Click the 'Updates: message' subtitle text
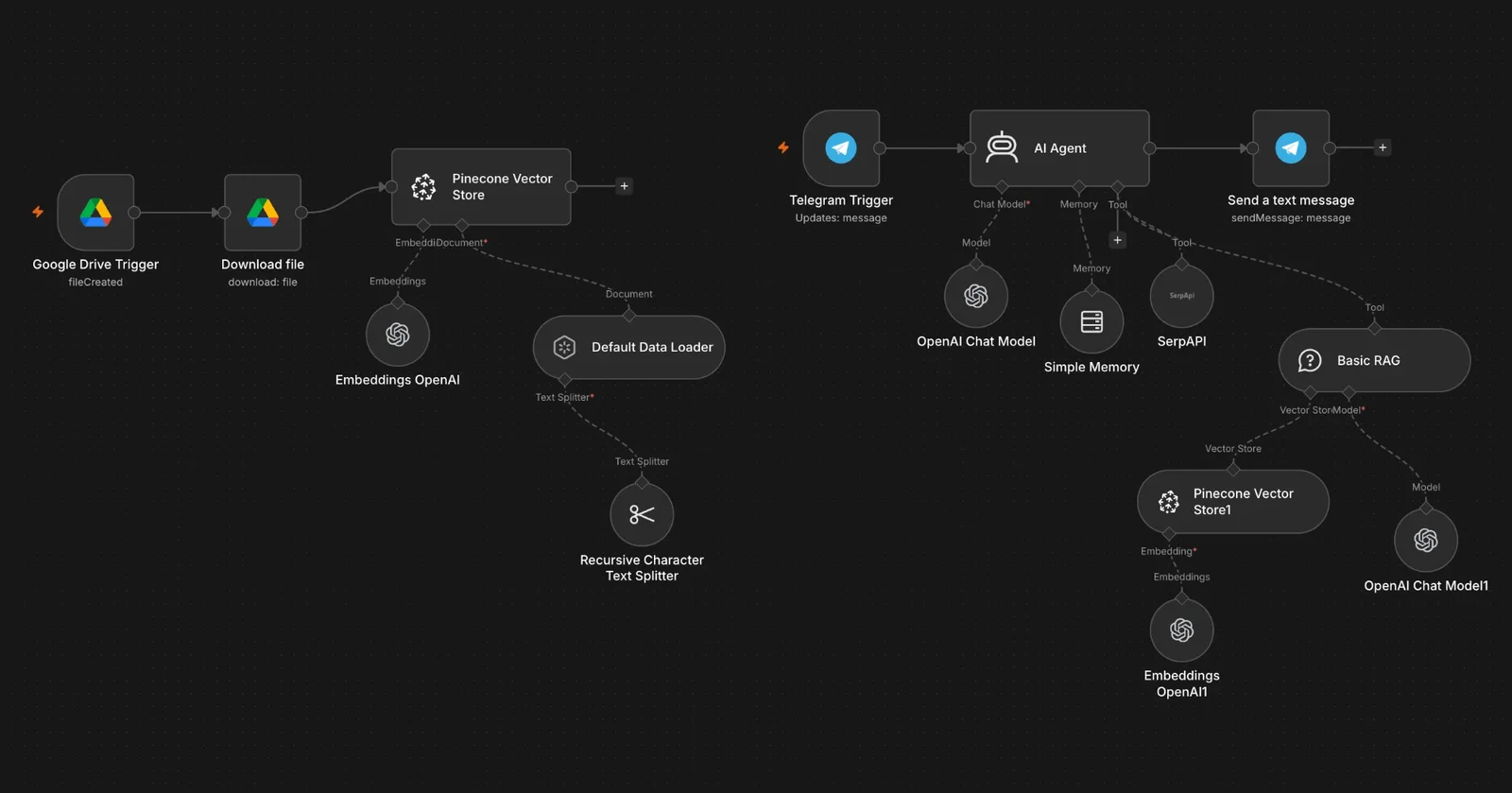 click(x=841, y=218)
